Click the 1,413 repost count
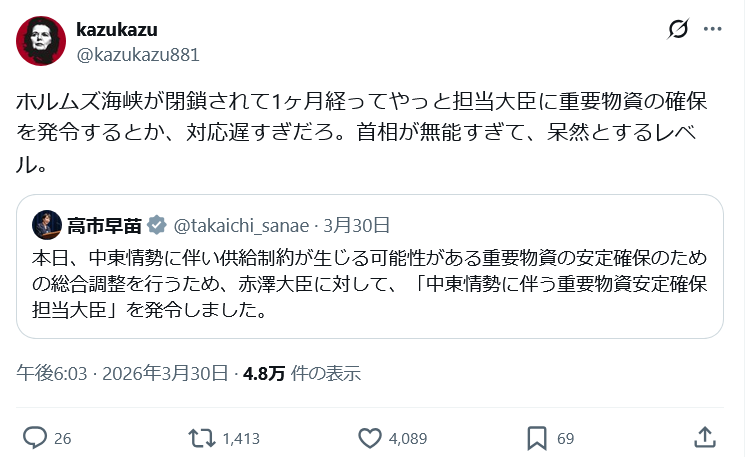751x457 pixels. click(x=241, y=438)
